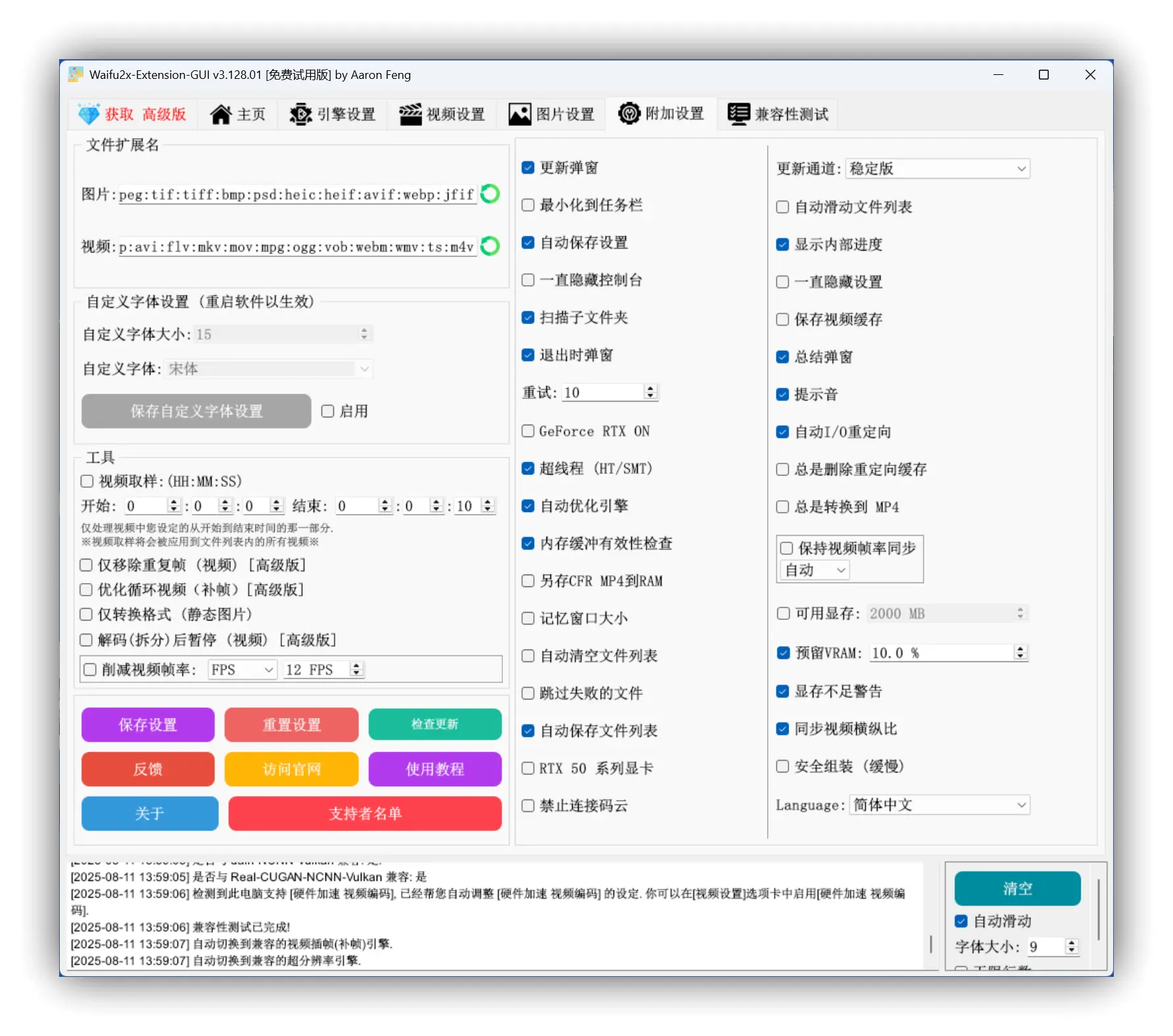
Task: Enable GeForce RTX ON checkbox
Action: click(528, 431)
